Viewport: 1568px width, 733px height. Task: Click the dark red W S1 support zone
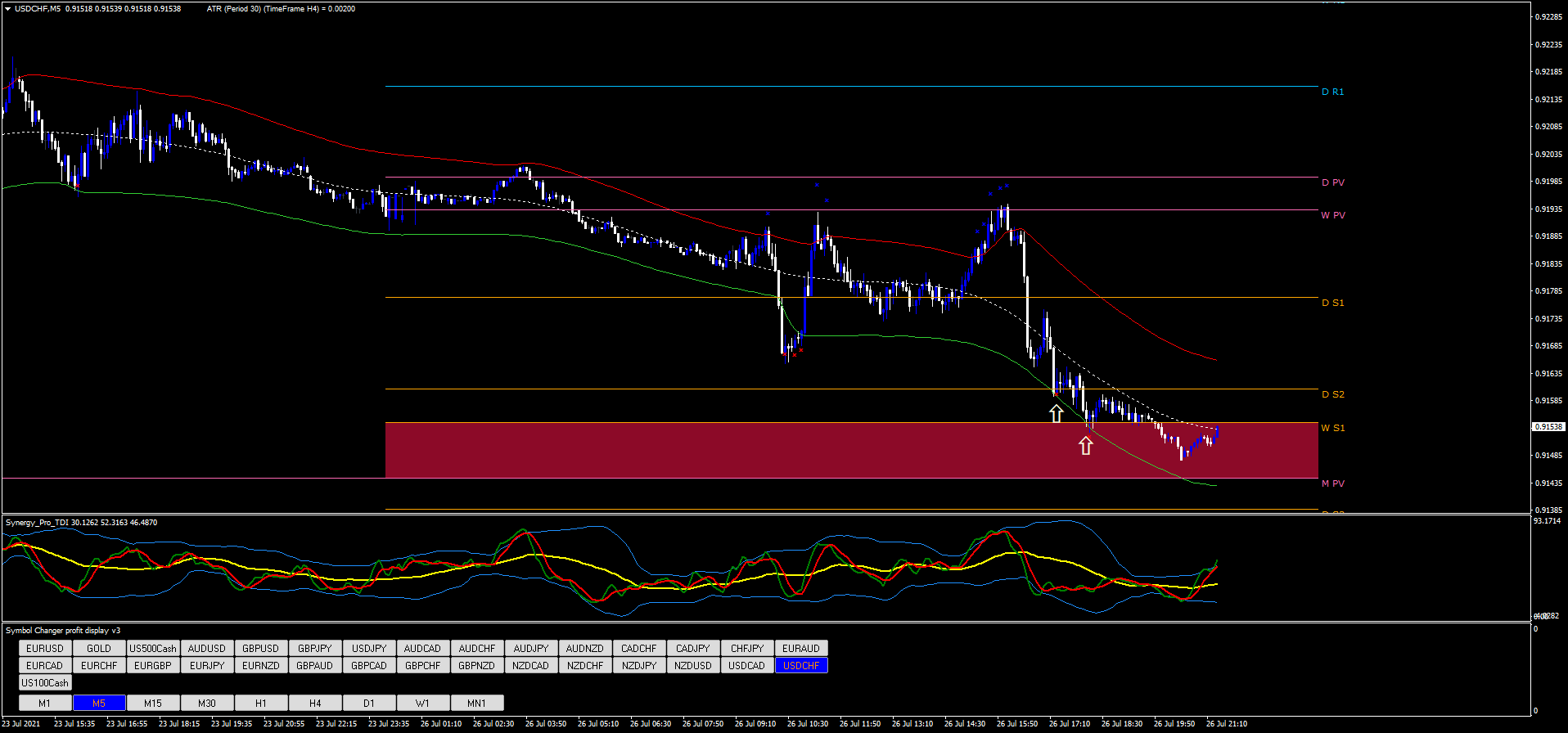(737, 450)
